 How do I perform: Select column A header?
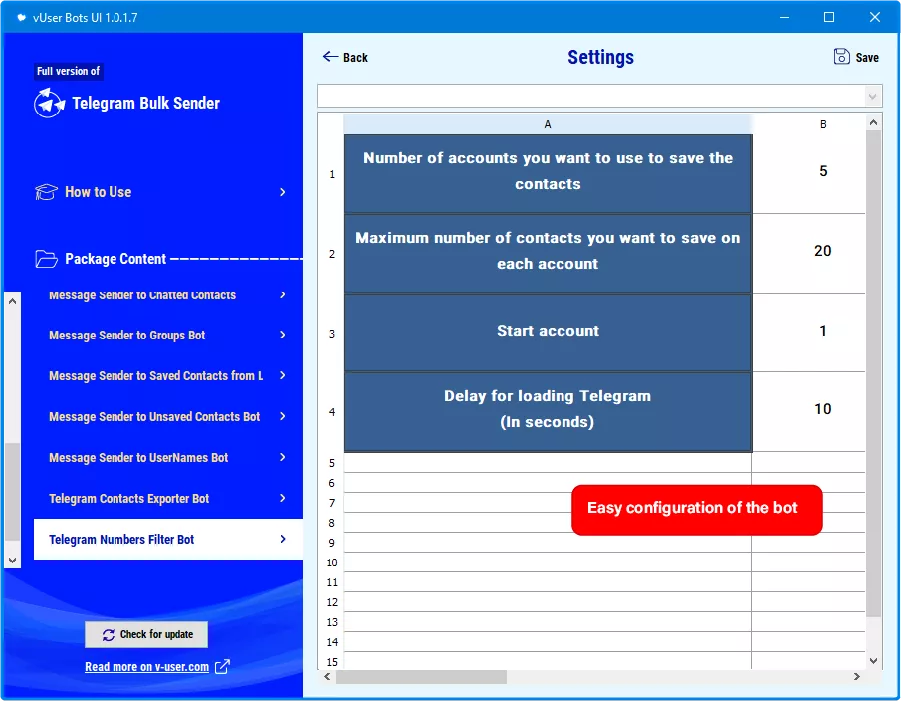[x=548, y=124]
